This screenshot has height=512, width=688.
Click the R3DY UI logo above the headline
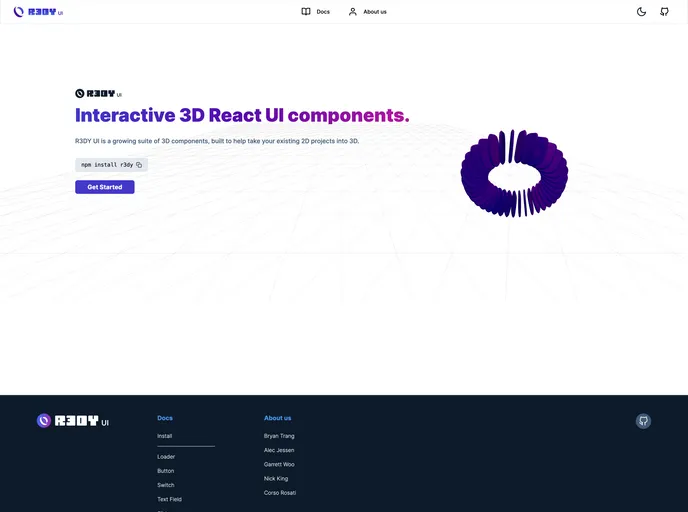click(x=98, y=93)
